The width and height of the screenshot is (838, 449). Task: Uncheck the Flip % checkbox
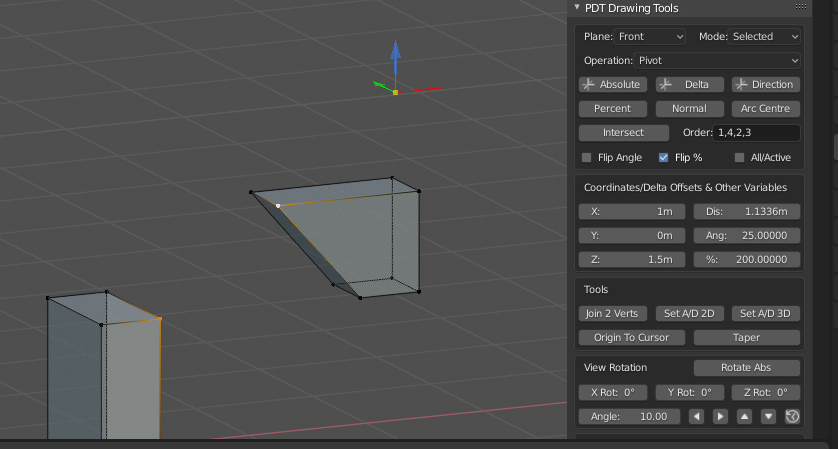664,158
